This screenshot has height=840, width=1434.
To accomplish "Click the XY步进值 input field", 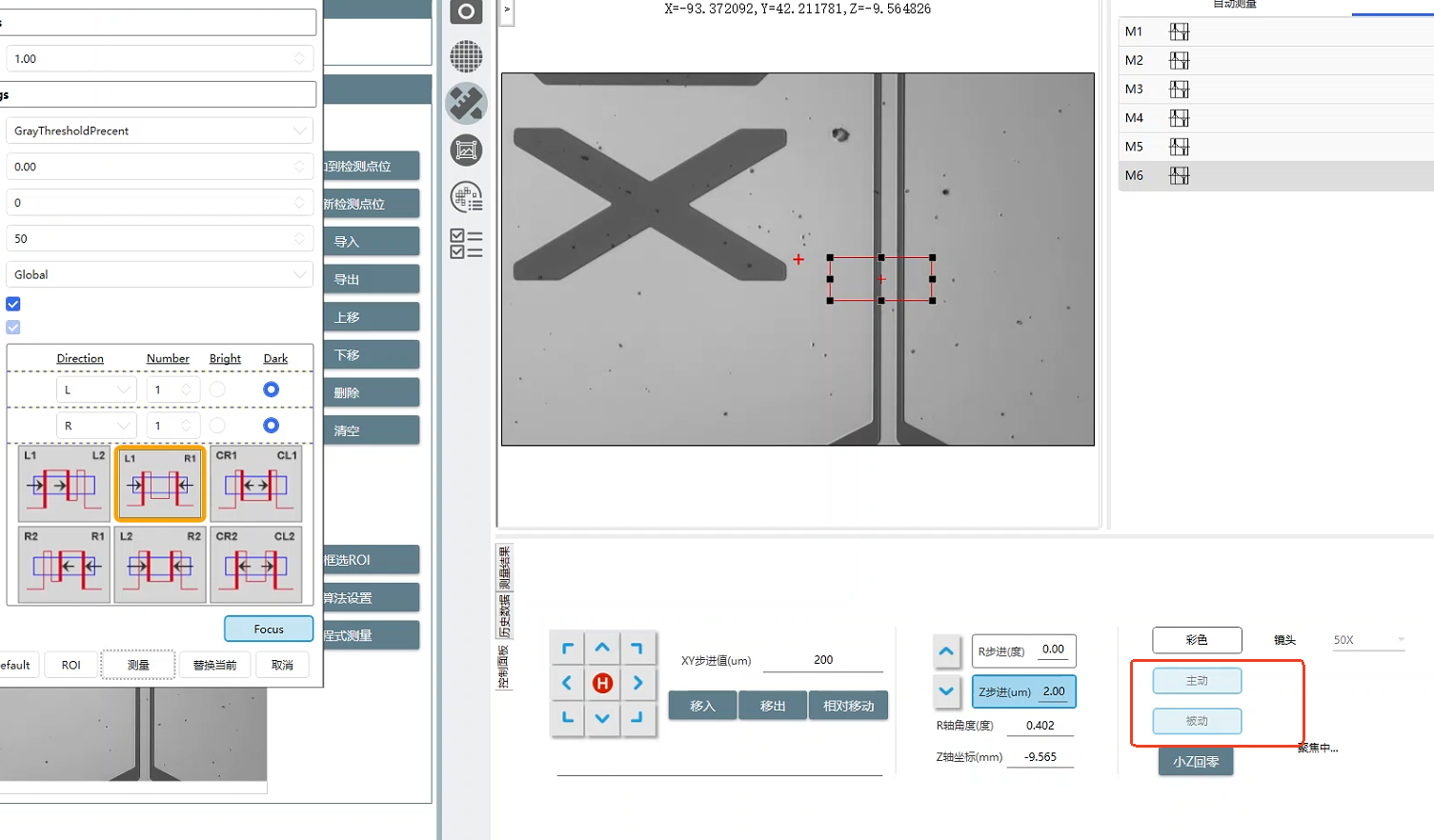I will click(822, 660).
